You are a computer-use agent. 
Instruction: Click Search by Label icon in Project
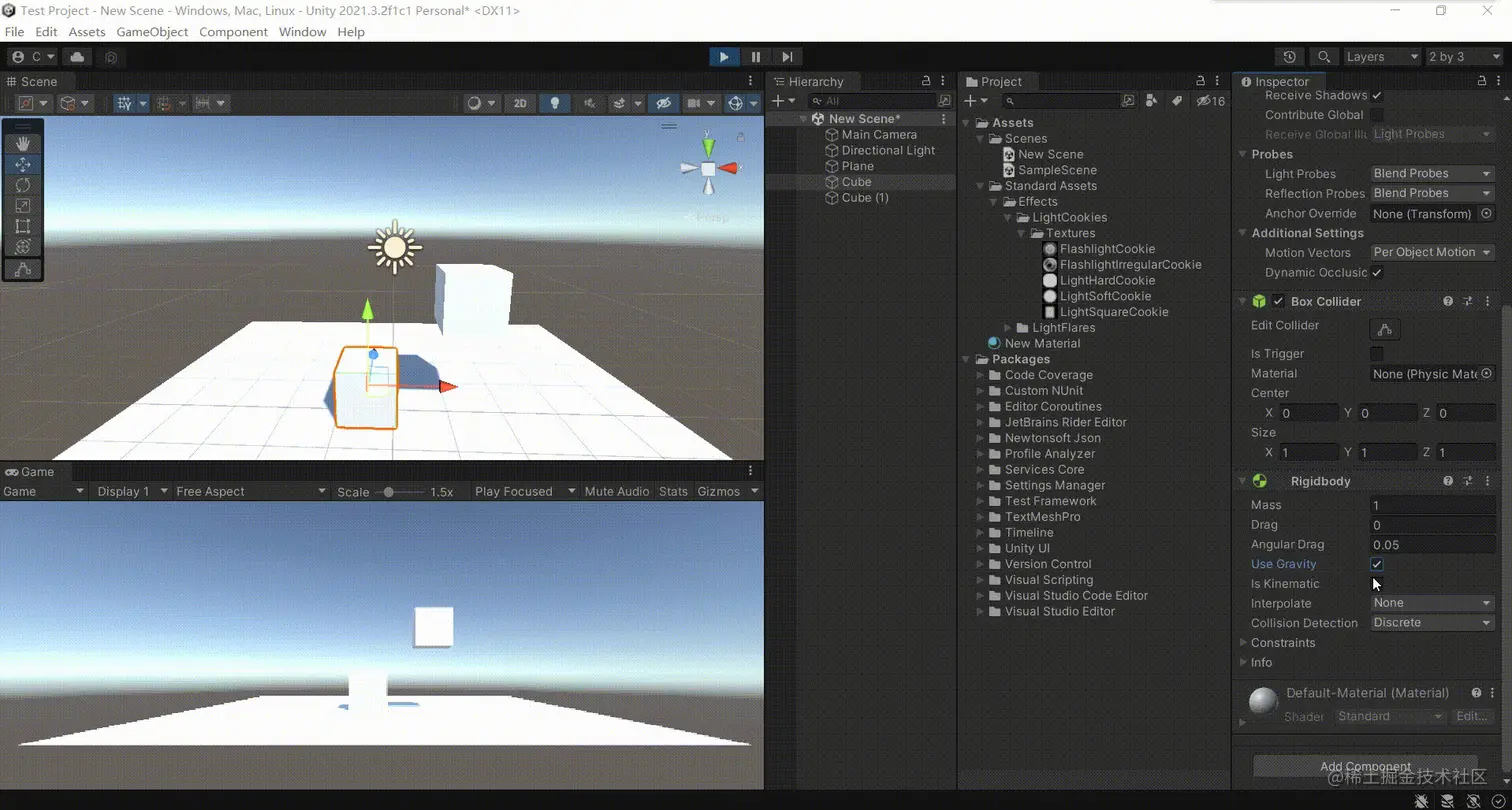[x=1177, y=101]
